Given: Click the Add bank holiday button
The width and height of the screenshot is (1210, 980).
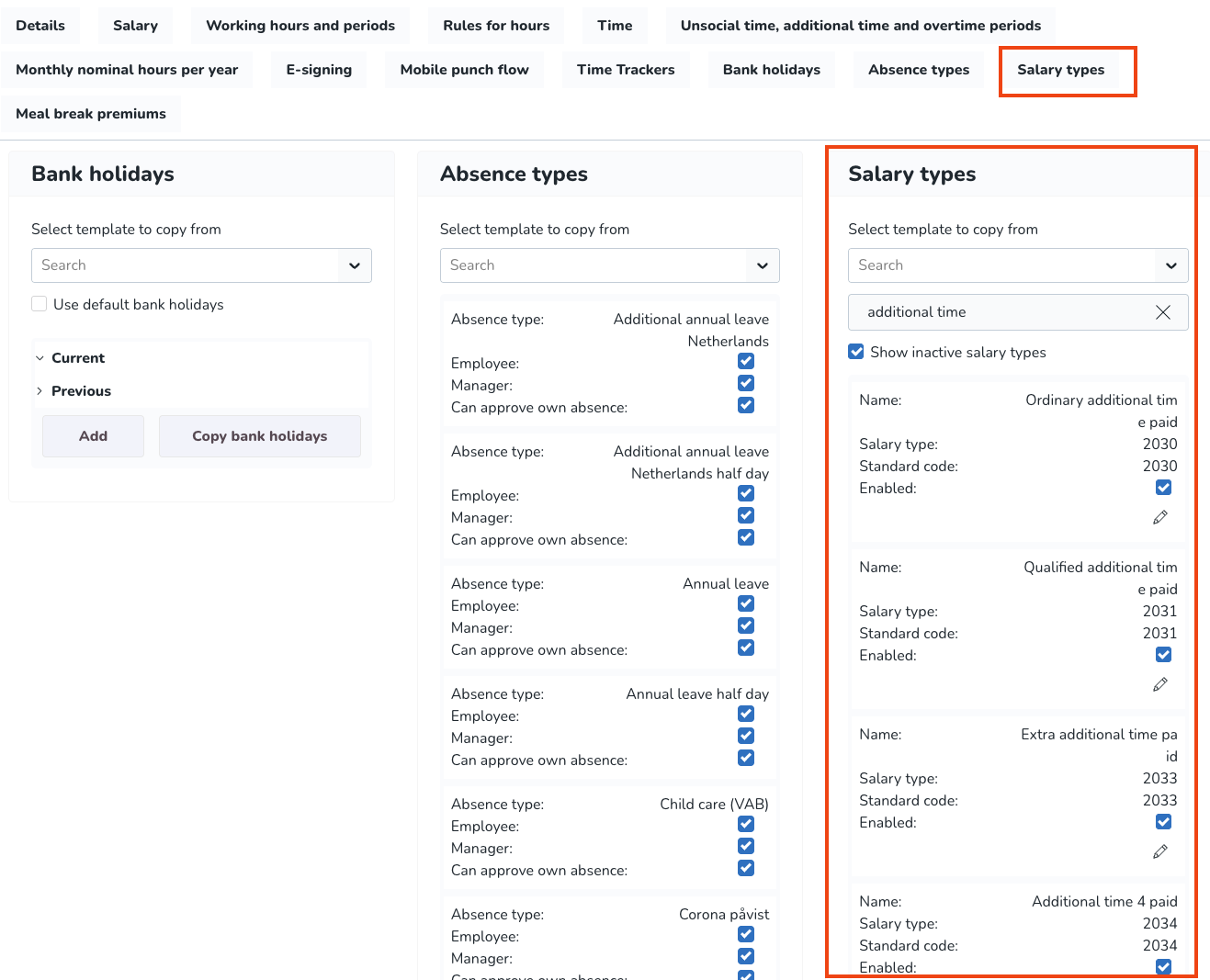Looking at the screenshot, I should click(x=93, y=436).
